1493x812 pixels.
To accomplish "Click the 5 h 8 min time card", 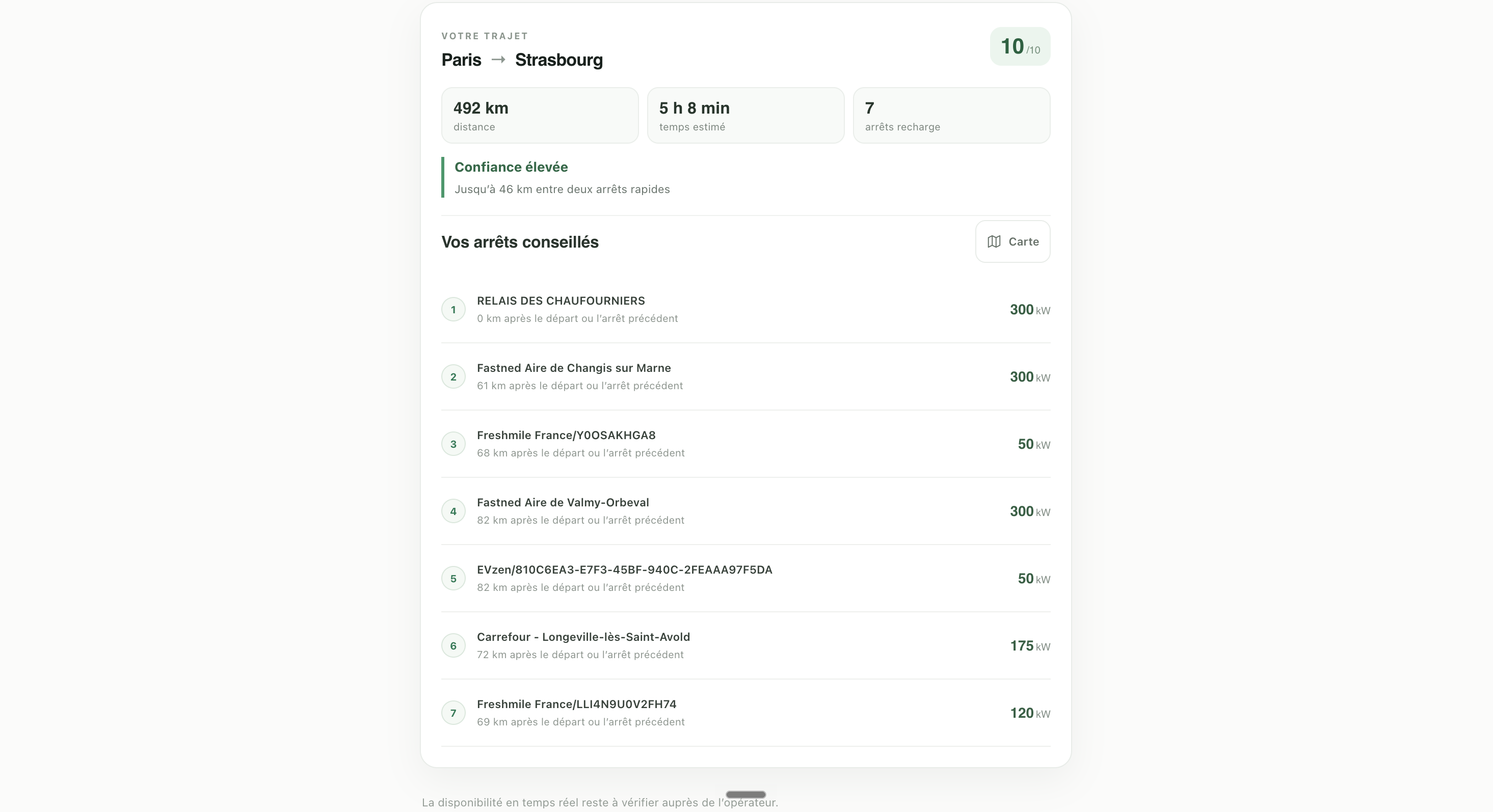I will click(x=745, y=115).
